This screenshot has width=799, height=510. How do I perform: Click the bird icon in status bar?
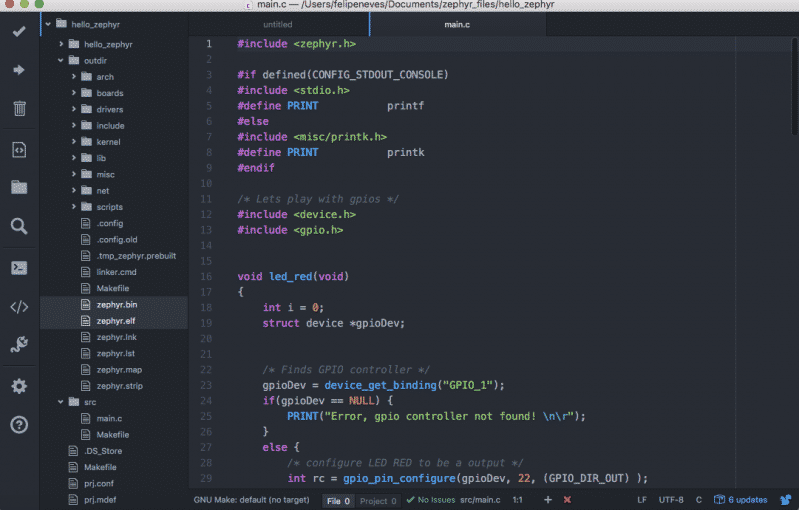pyautogui.click(x=786, y=500)
